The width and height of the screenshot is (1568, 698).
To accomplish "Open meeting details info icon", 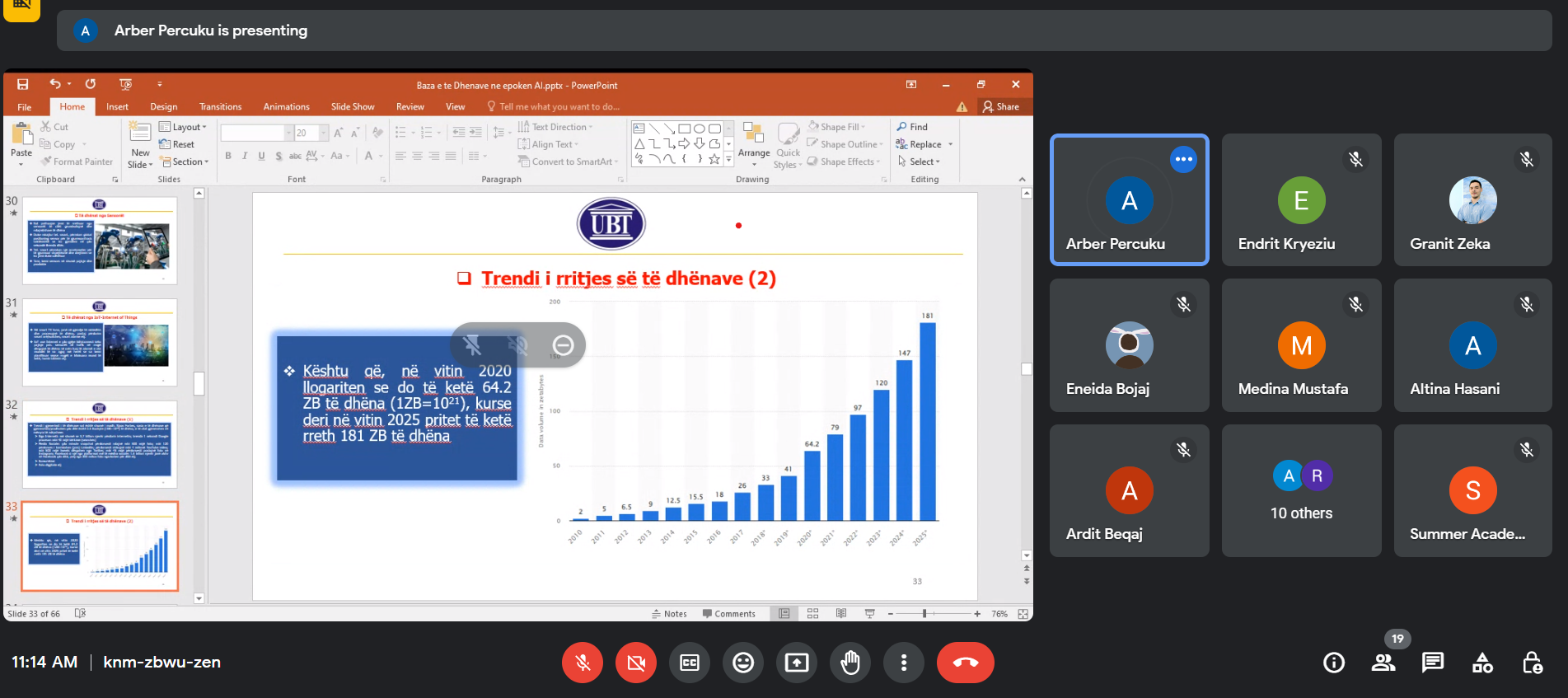I will pos(1334,663).
